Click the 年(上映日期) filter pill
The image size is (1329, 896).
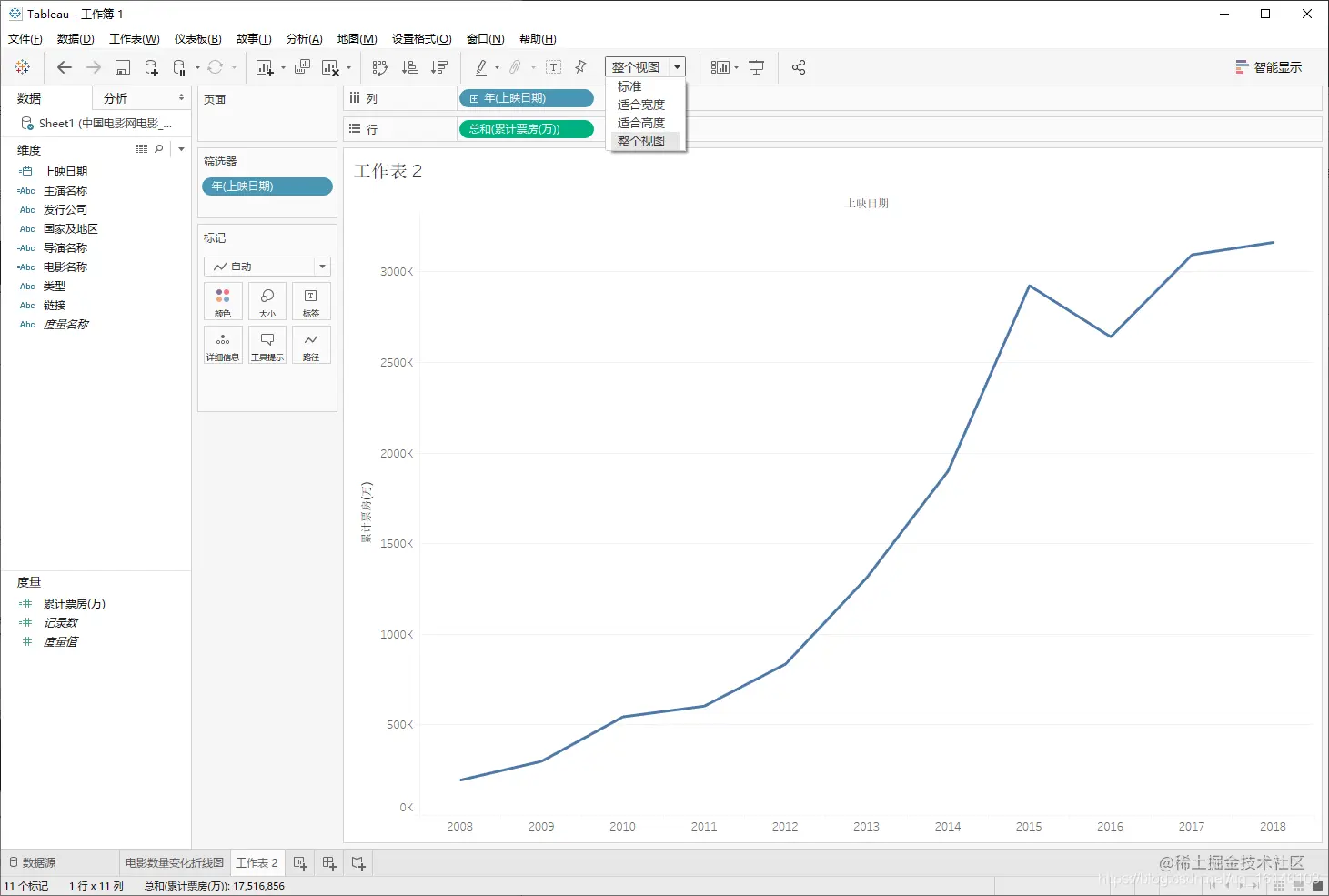tap(267, 186)
